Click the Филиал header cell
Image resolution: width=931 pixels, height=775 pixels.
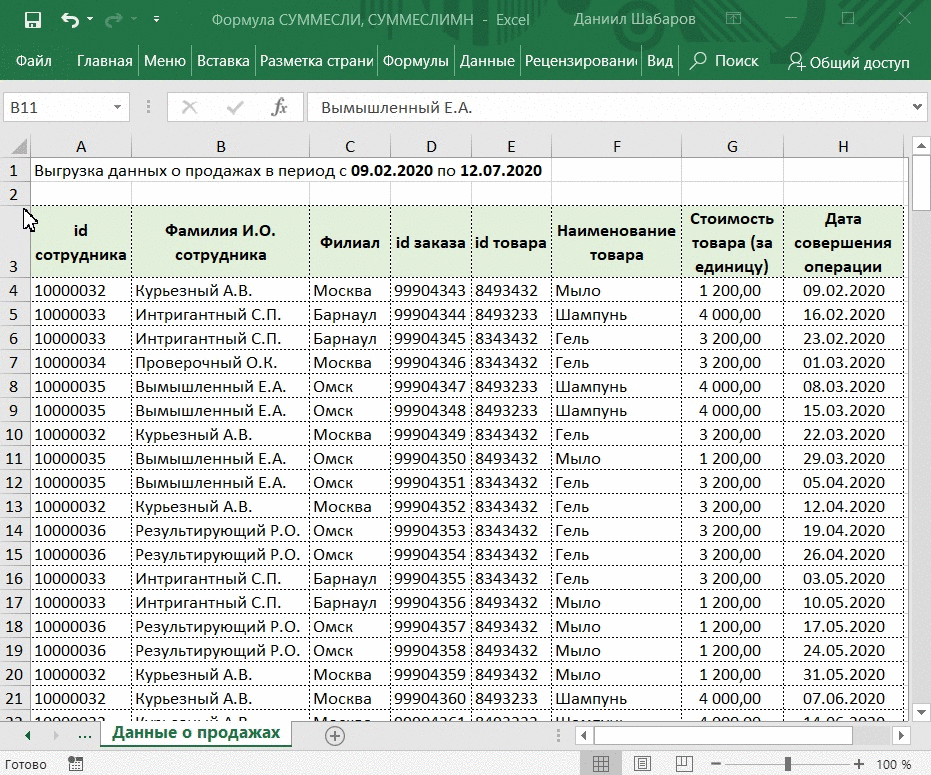pyautogui.click(x=350, y=242)
